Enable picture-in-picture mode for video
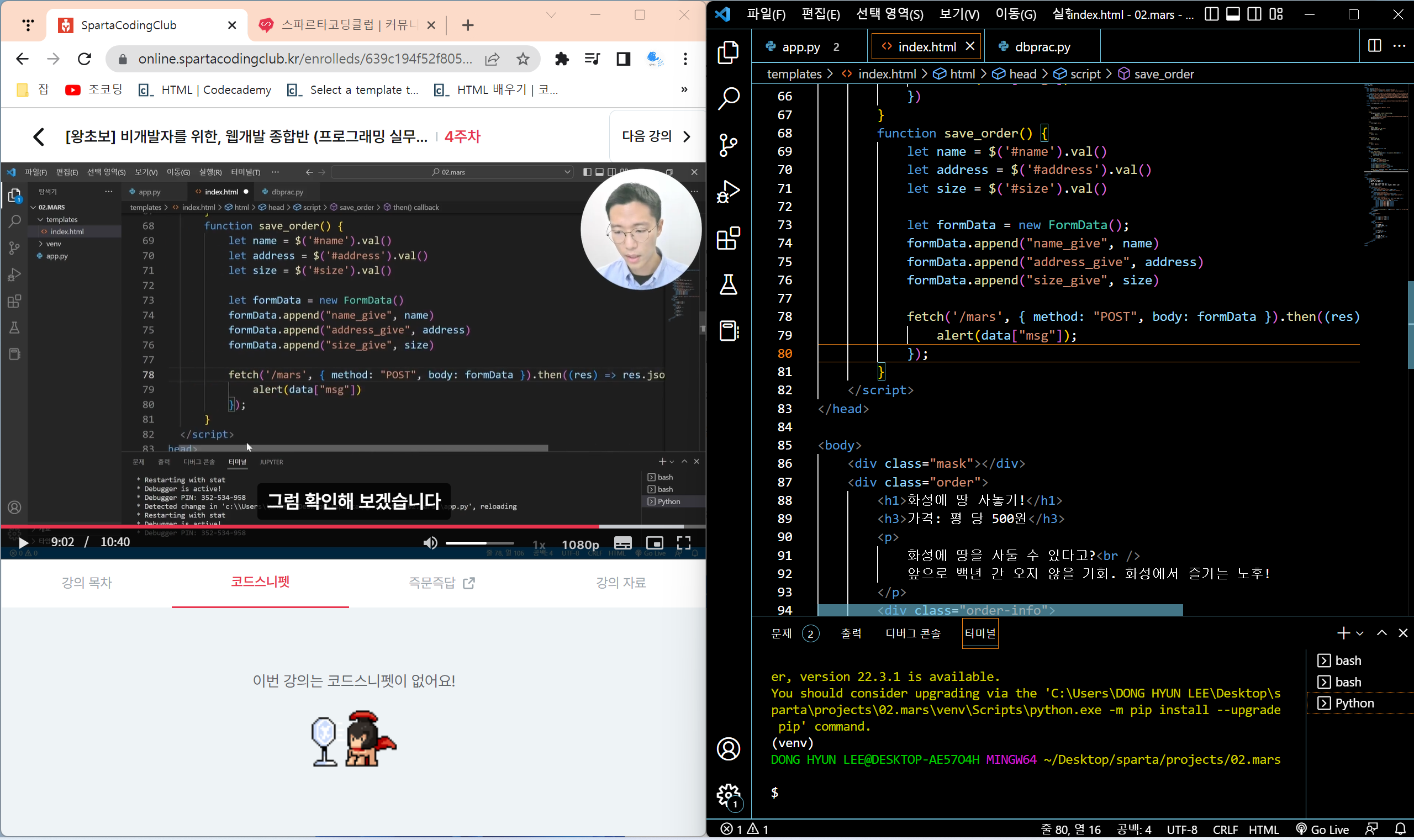Image resolution: width=1414 pixels, height=840 pixels. tap(654, 543)
